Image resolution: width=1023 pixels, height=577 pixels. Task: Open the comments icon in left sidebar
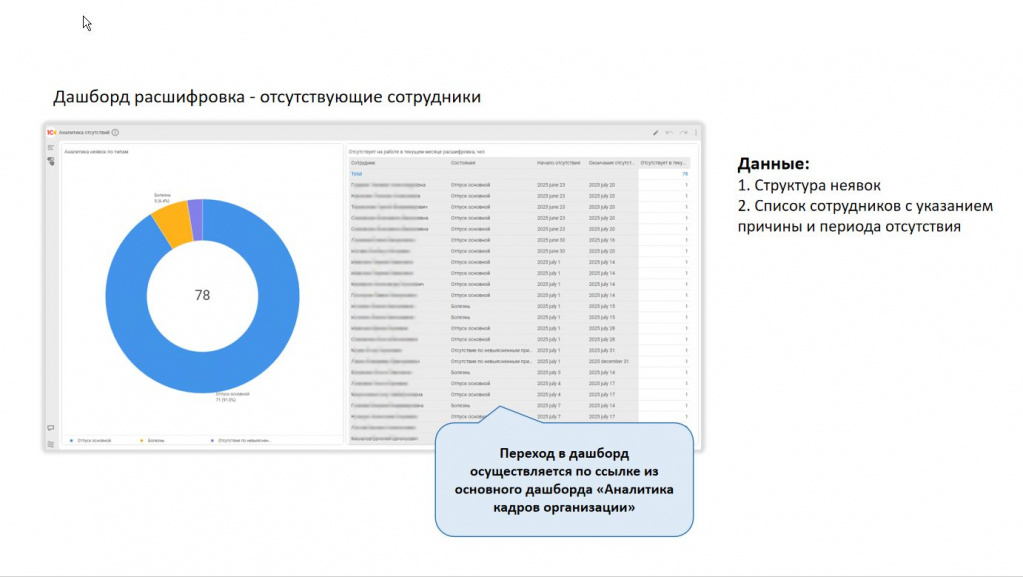pos(51,428)
